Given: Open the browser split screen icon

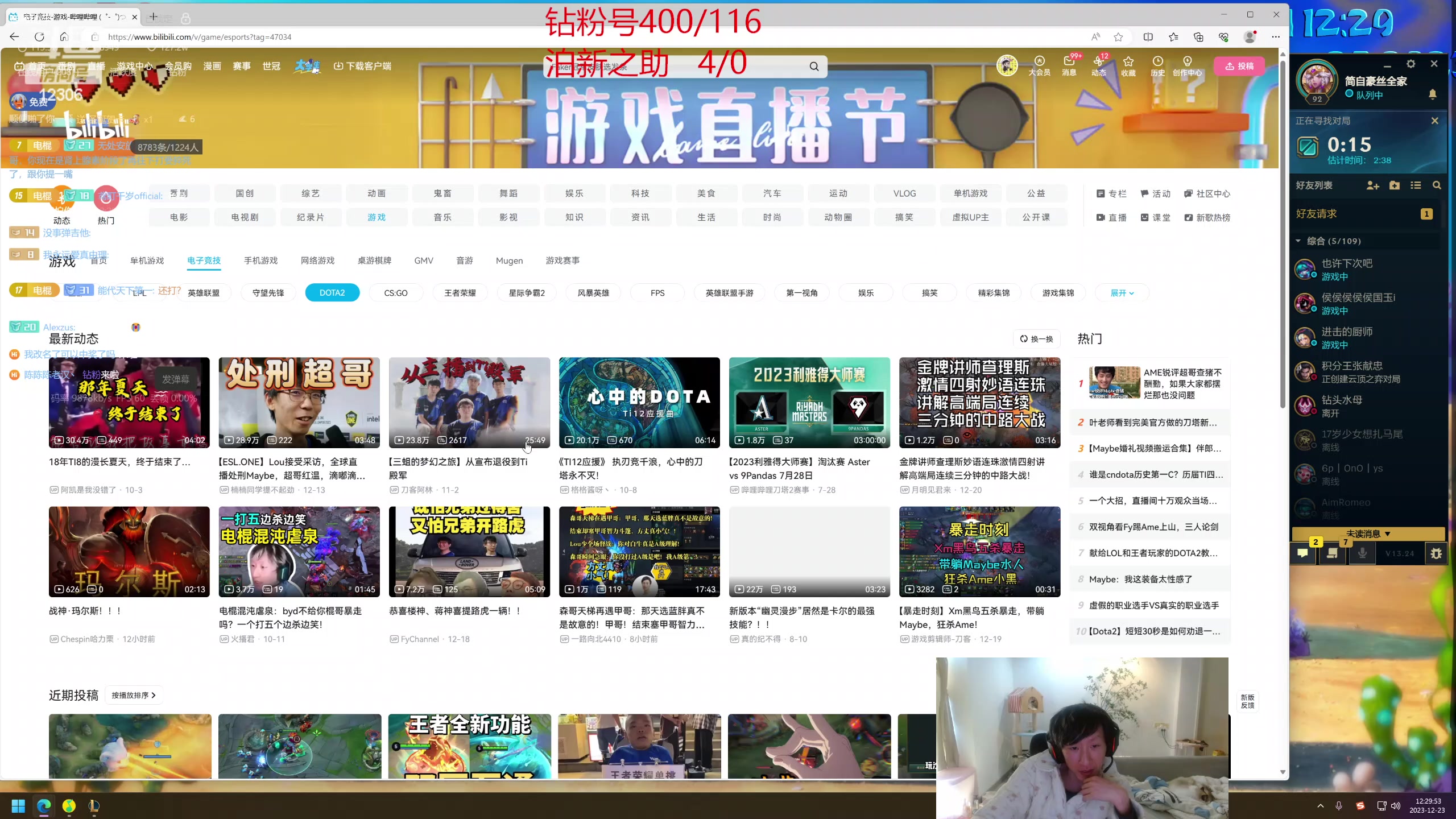Looking at the screenshot, I should (x=1148, y=37).
